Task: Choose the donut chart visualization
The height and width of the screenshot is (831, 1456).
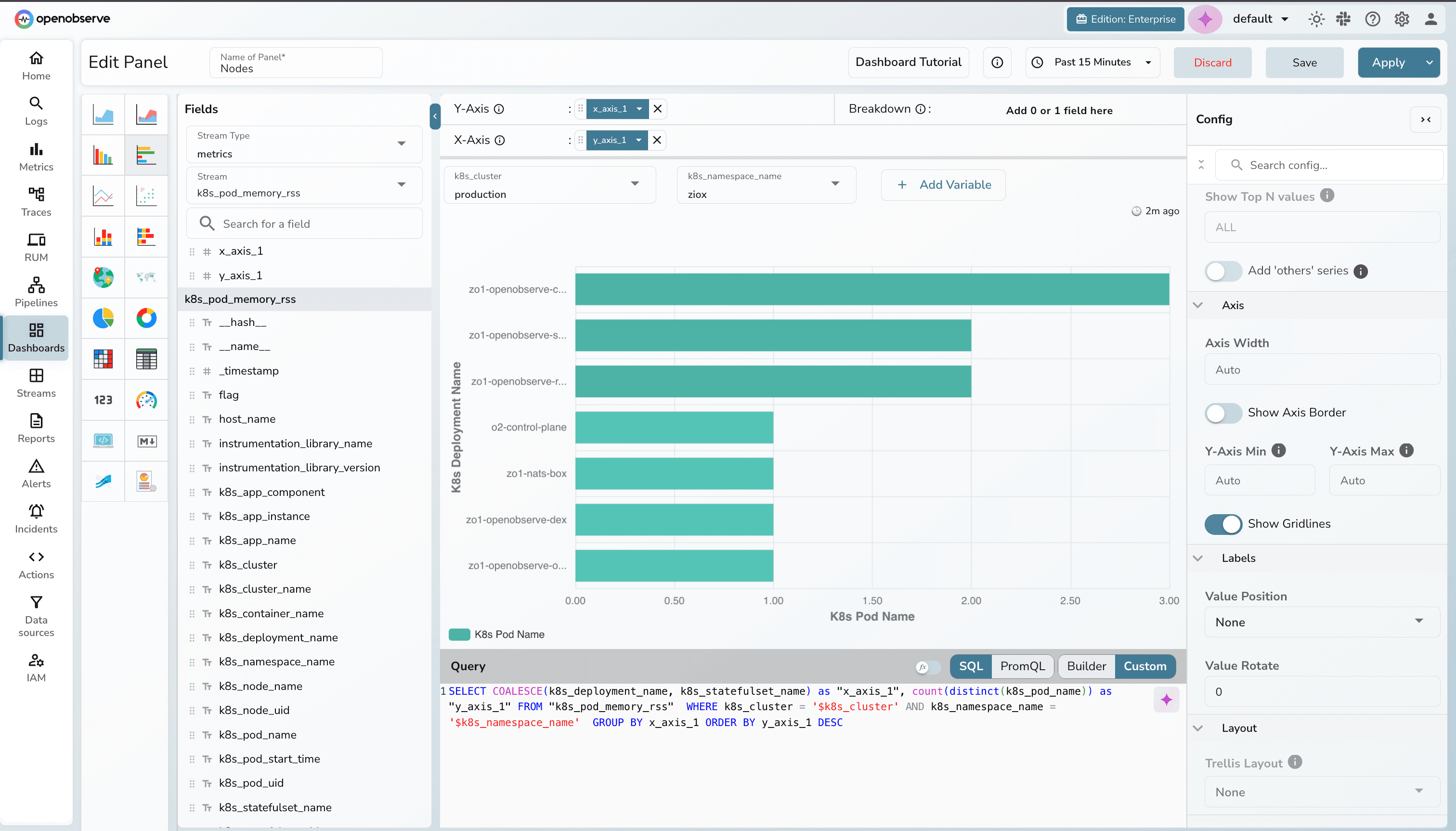Action: click(x=147, y=318)
